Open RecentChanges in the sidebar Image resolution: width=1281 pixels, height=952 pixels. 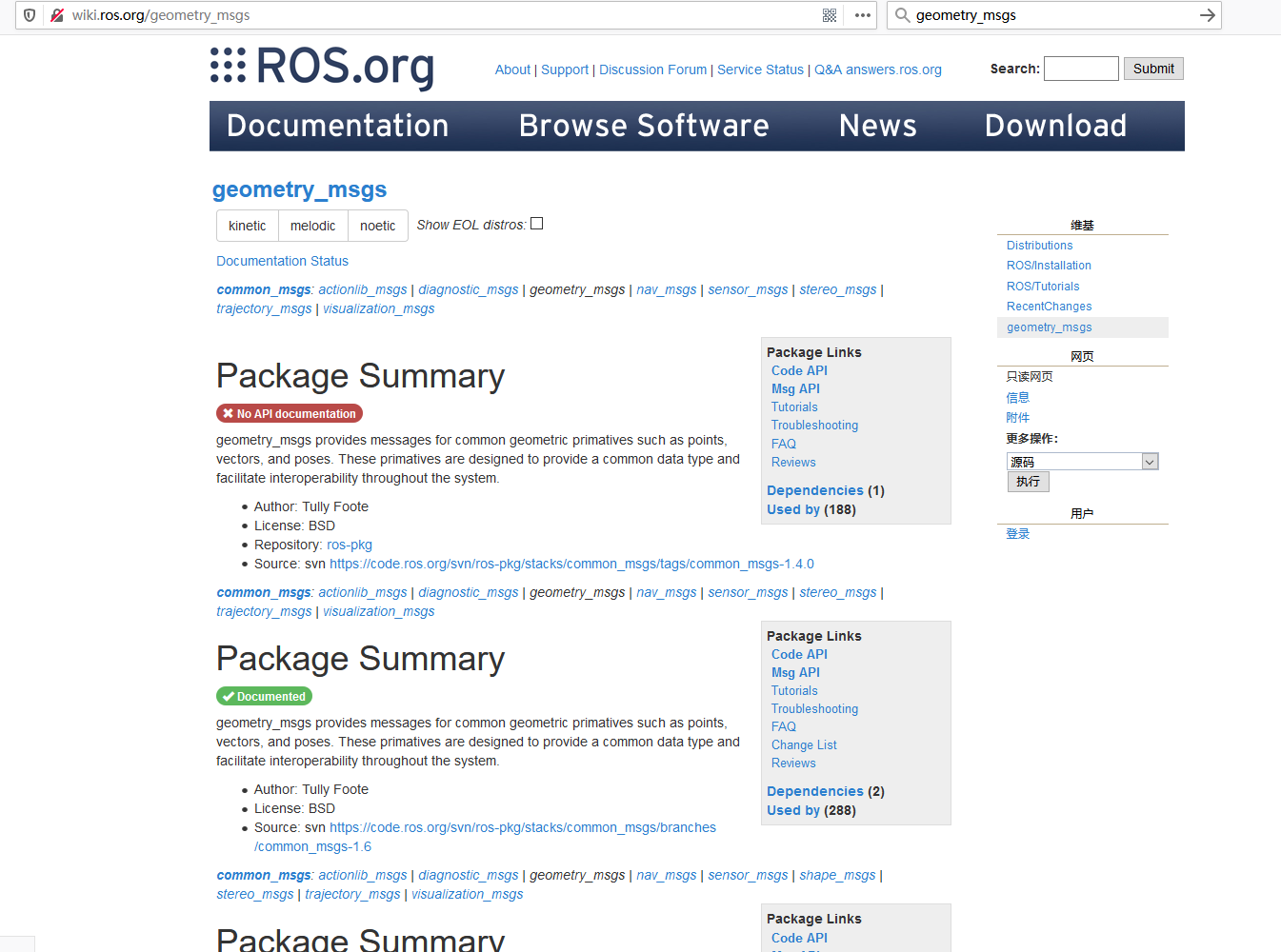(x=1049, y=307)
